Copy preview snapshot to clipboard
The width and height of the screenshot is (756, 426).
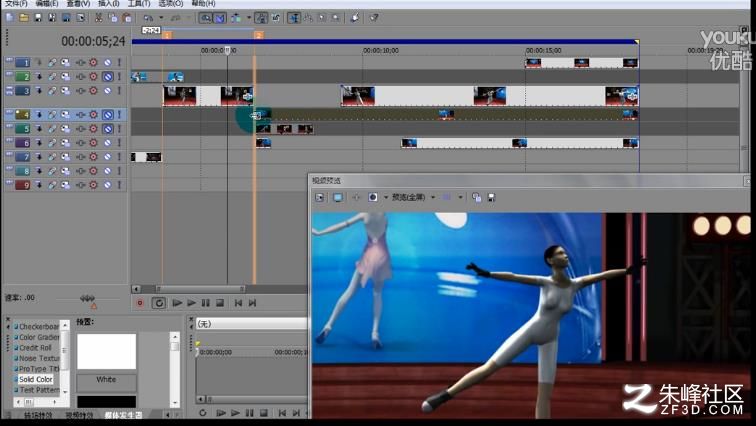coord(476,198)
